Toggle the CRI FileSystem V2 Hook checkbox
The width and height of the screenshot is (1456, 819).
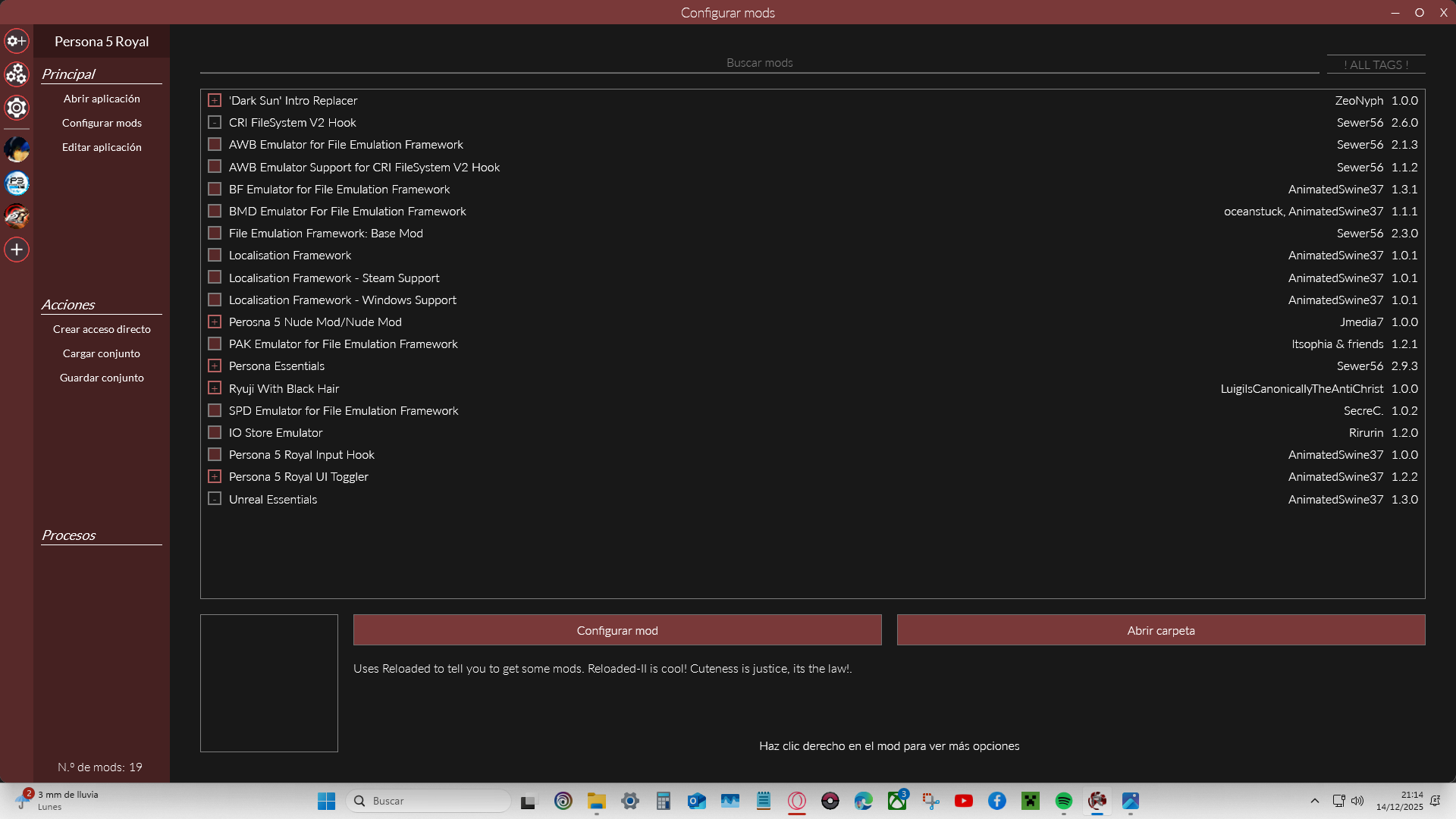point(215,122)
